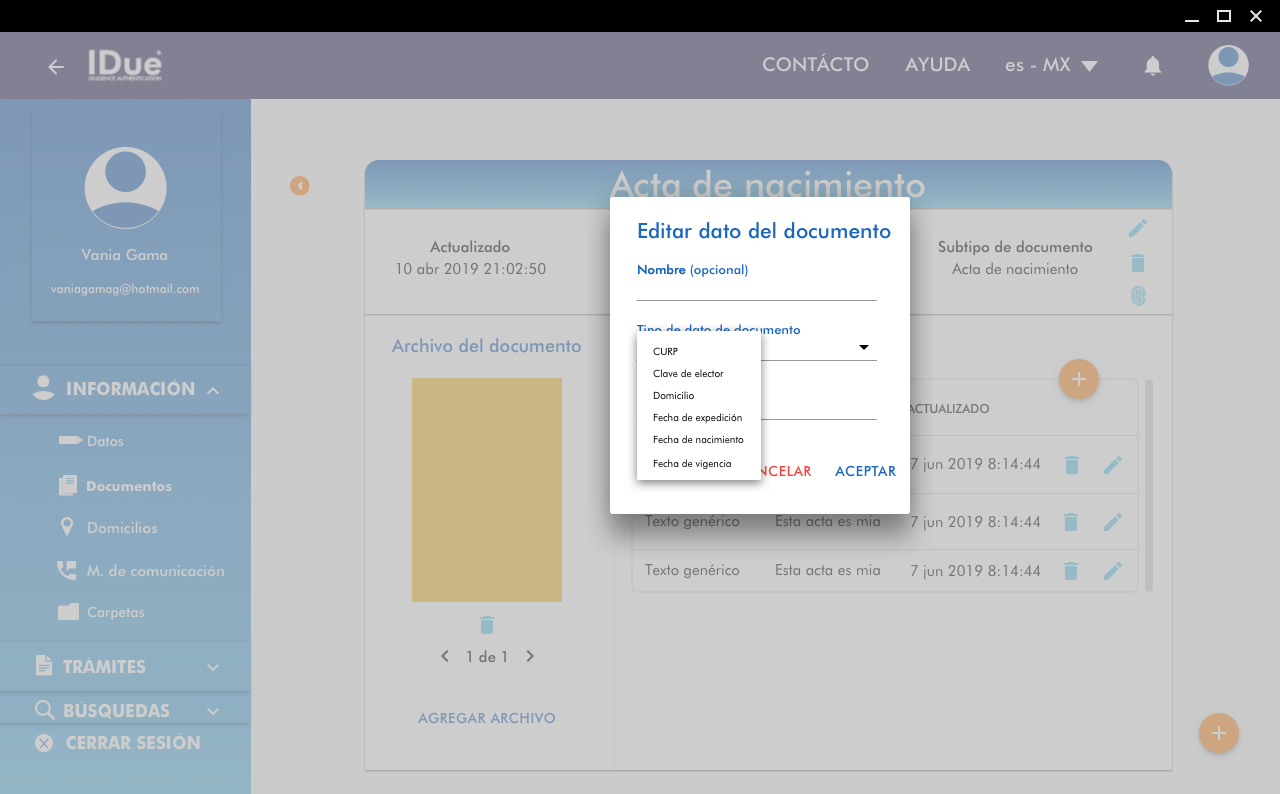This screenshot has width=1280, height=794.
Task: Click the pencil edit icon beside Subtipo de documento
Action: (x=1137, y=229)
